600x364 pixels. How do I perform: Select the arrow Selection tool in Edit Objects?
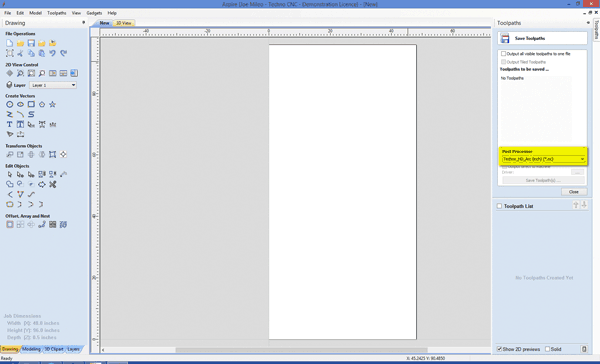point(10,175)
